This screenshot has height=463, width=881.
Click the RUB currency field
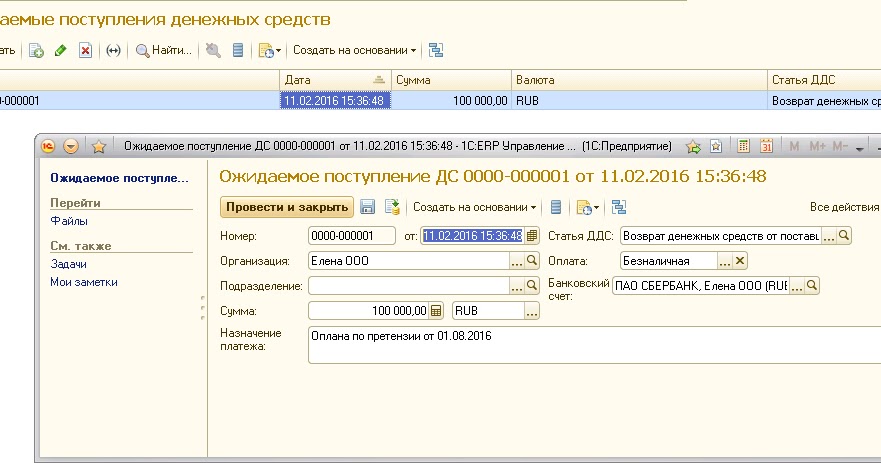pyautogui.click(x=488, y=311)
